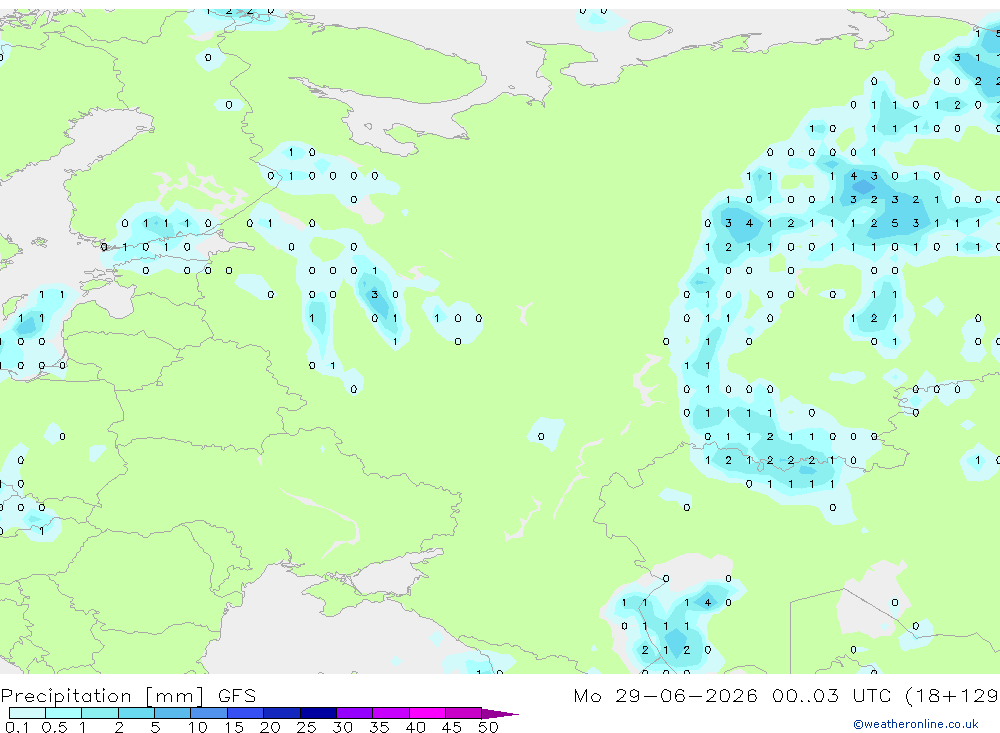Click the '45' legend scale label

tap(452, 727)
